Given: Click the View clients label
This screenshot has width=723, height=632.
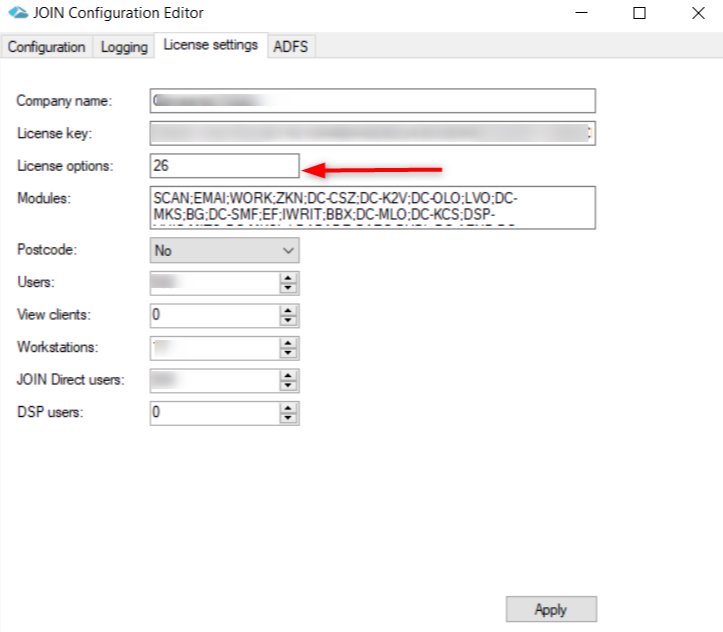Looking at the screenshot, I should (x=54, y=314).
